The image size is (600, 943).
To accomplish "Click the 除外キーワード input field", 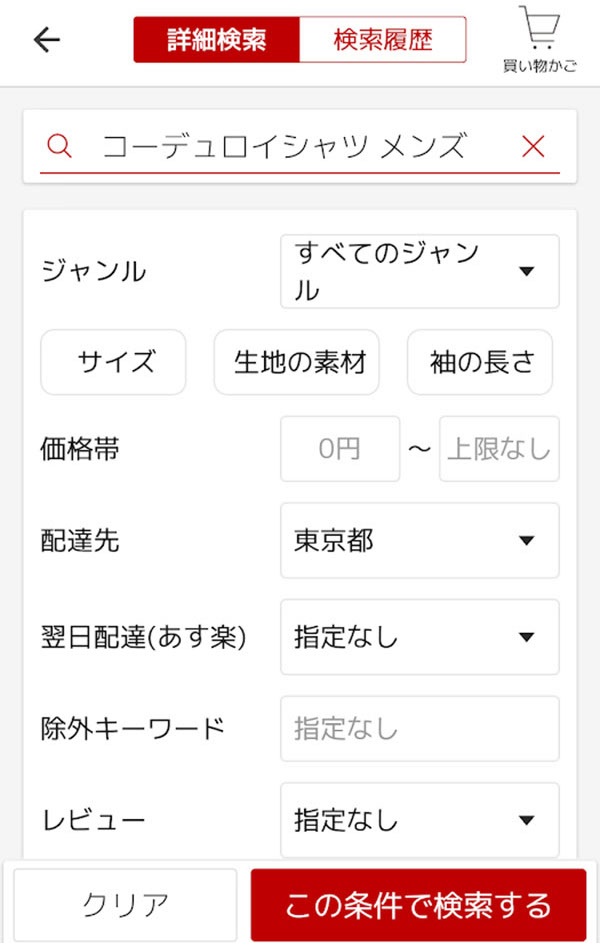I will [x=419, y=729].
